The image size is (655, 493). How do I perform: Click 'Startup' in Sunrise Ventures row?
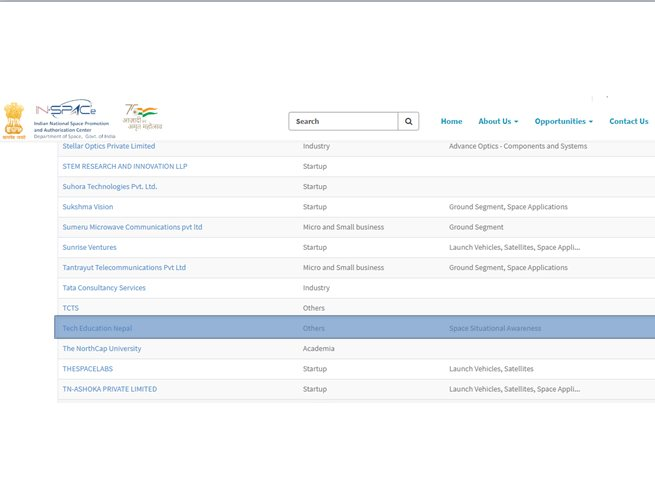[x=315, y=247]
